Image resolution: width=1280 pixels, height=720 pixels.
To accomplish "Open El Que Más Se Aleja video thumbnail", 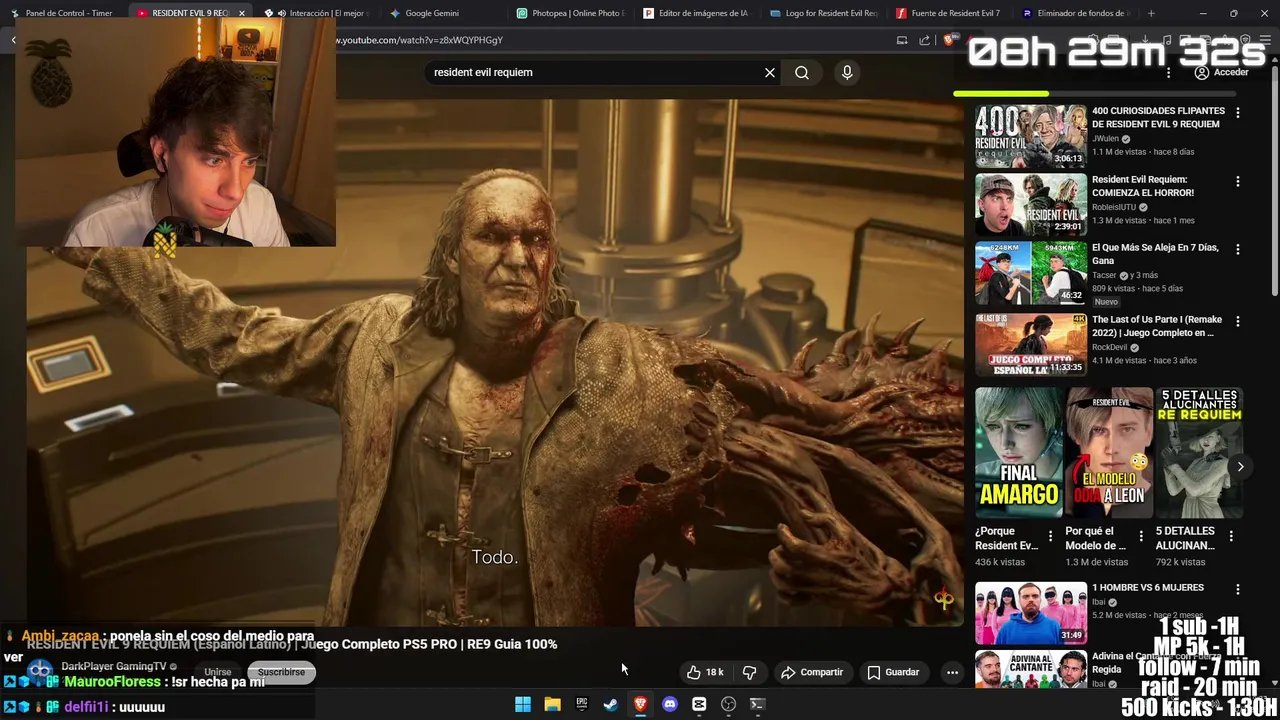I will pos(1030,273).
